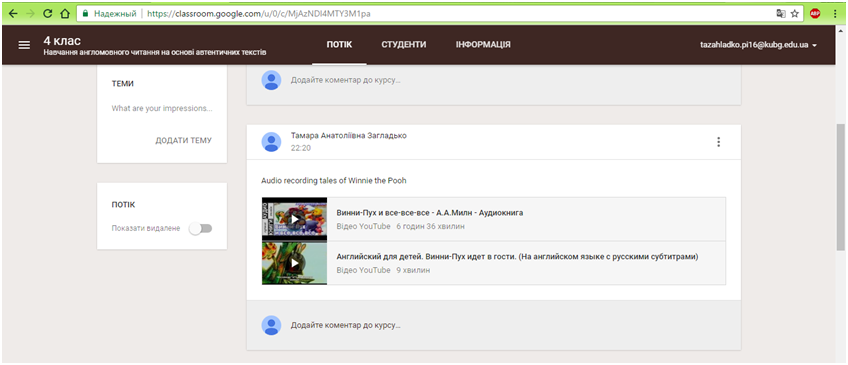Switch to СТУДЕНТИ tab

(403, 45)
